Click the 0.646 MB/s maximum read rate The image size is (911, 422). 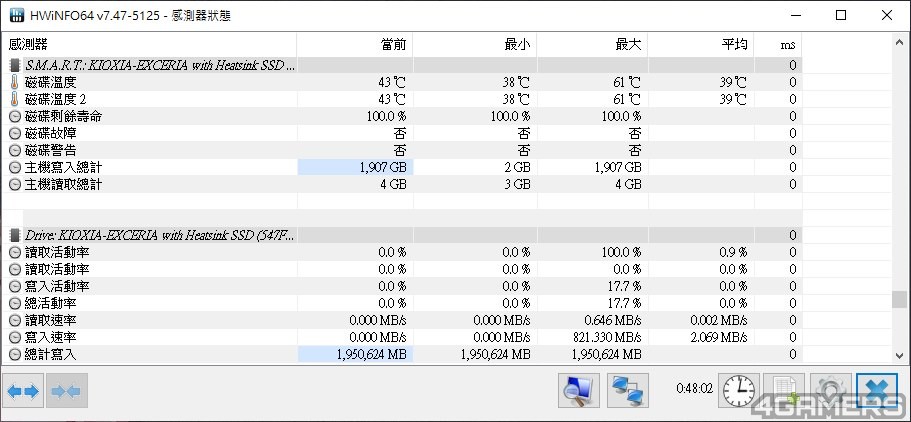(613, 320)
